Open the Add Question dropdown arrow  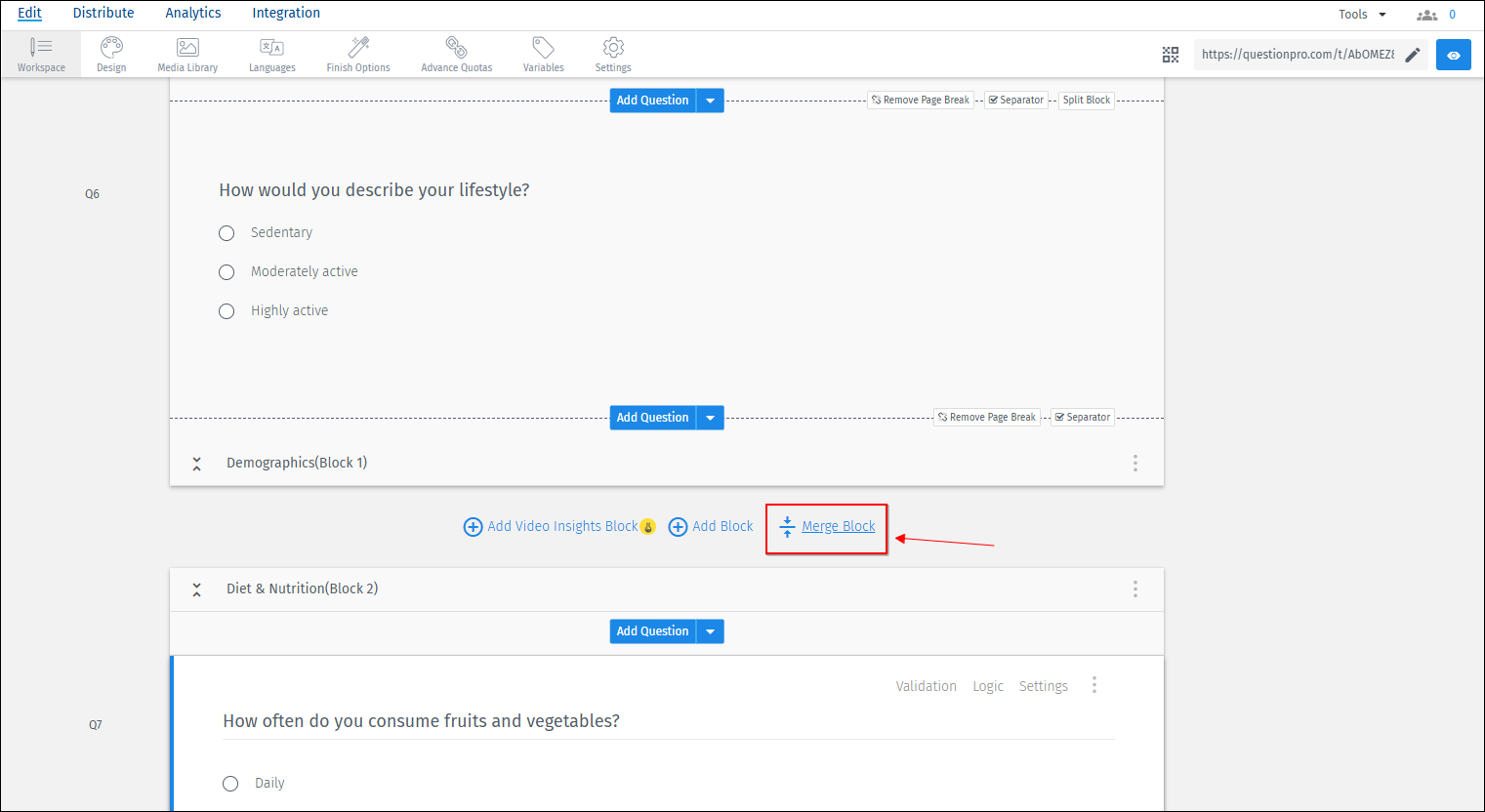(710, 100)
